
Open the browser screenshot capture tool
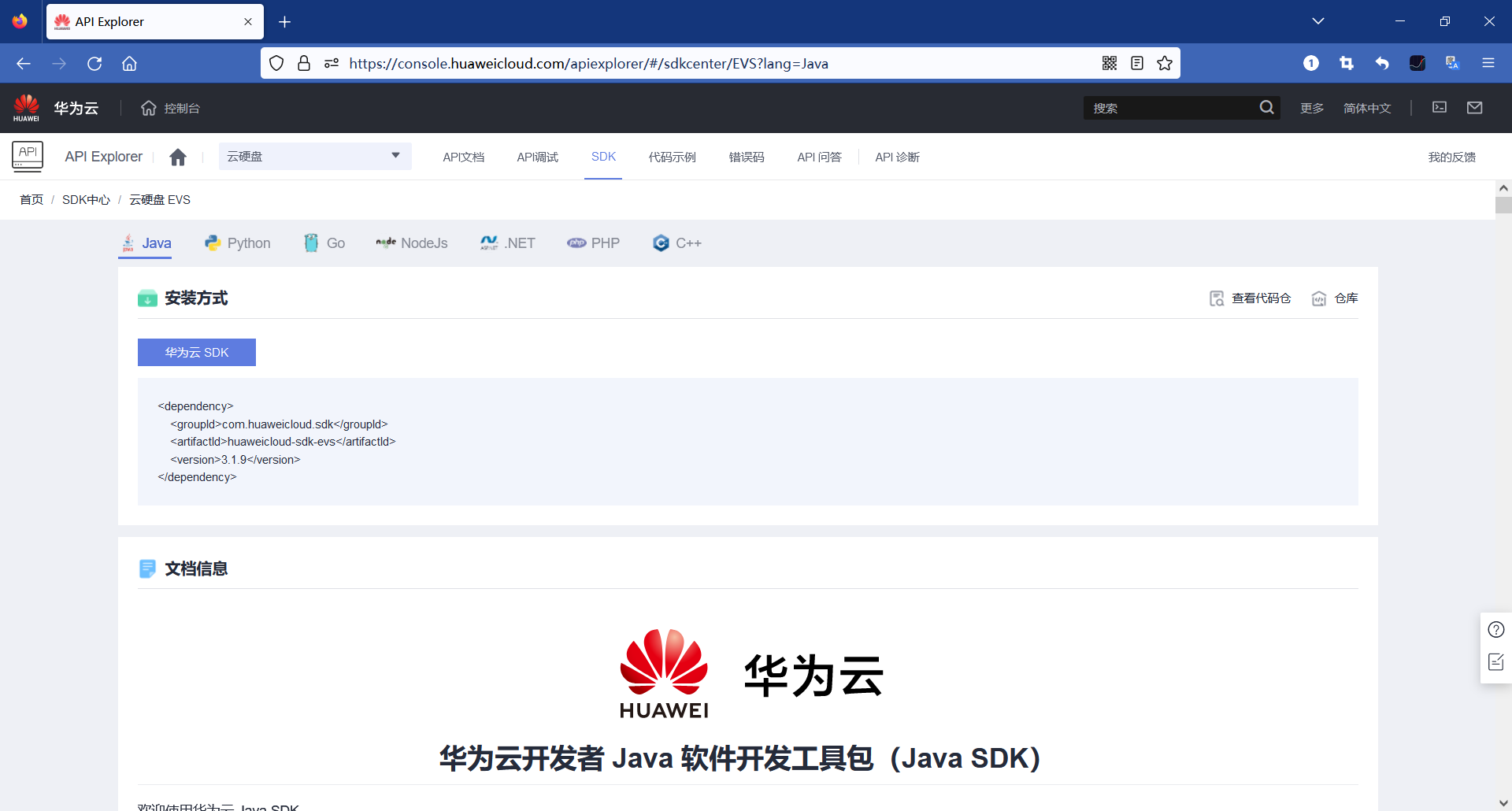[x=1347, y=63]
